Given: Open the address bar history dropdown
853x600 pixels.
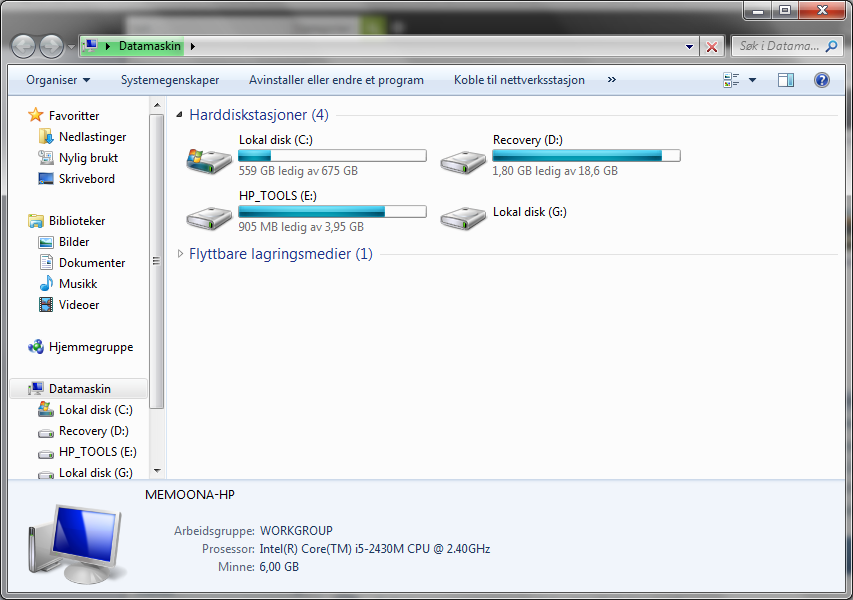Looking at the screenshot, I should 689,47.
